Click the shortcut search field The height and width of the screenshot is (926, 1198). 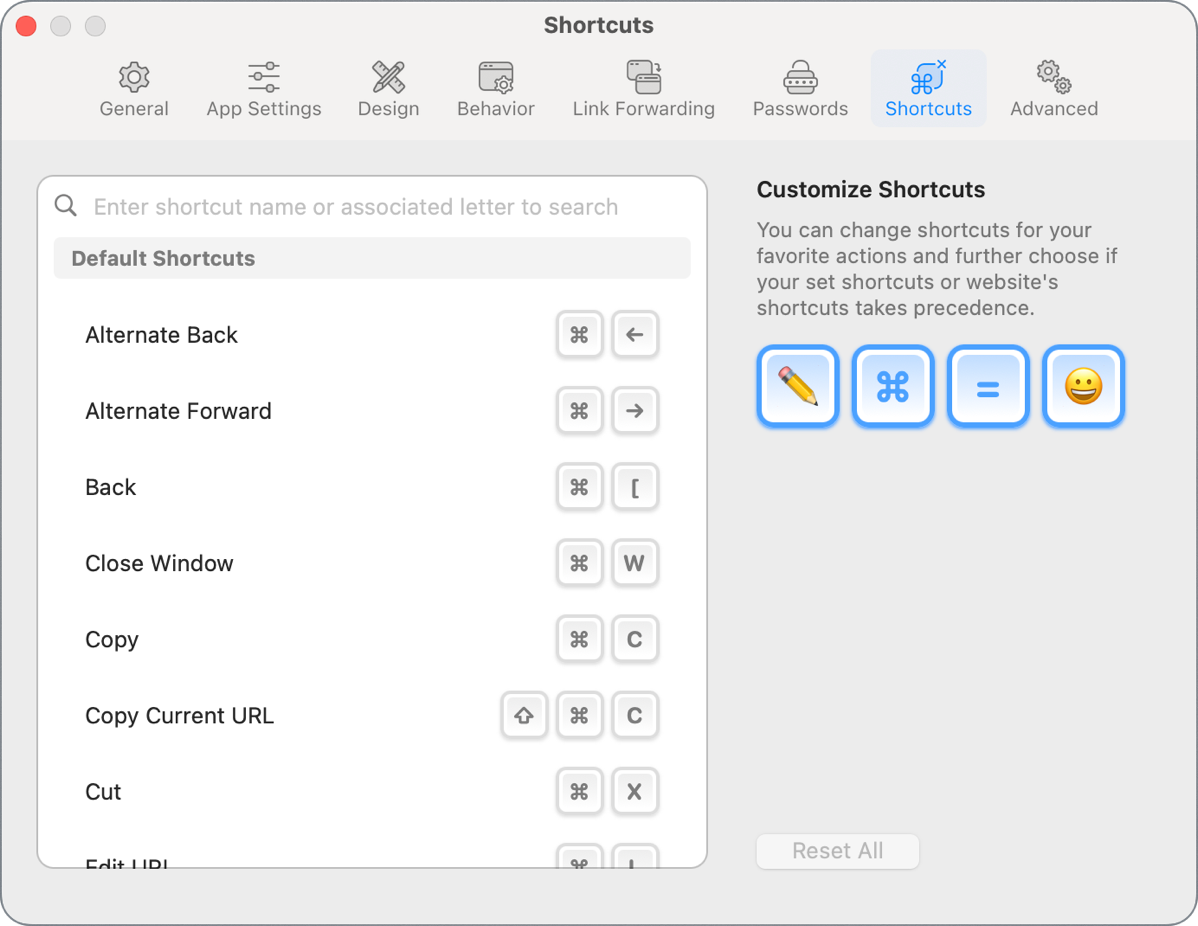tap(372, 206)
